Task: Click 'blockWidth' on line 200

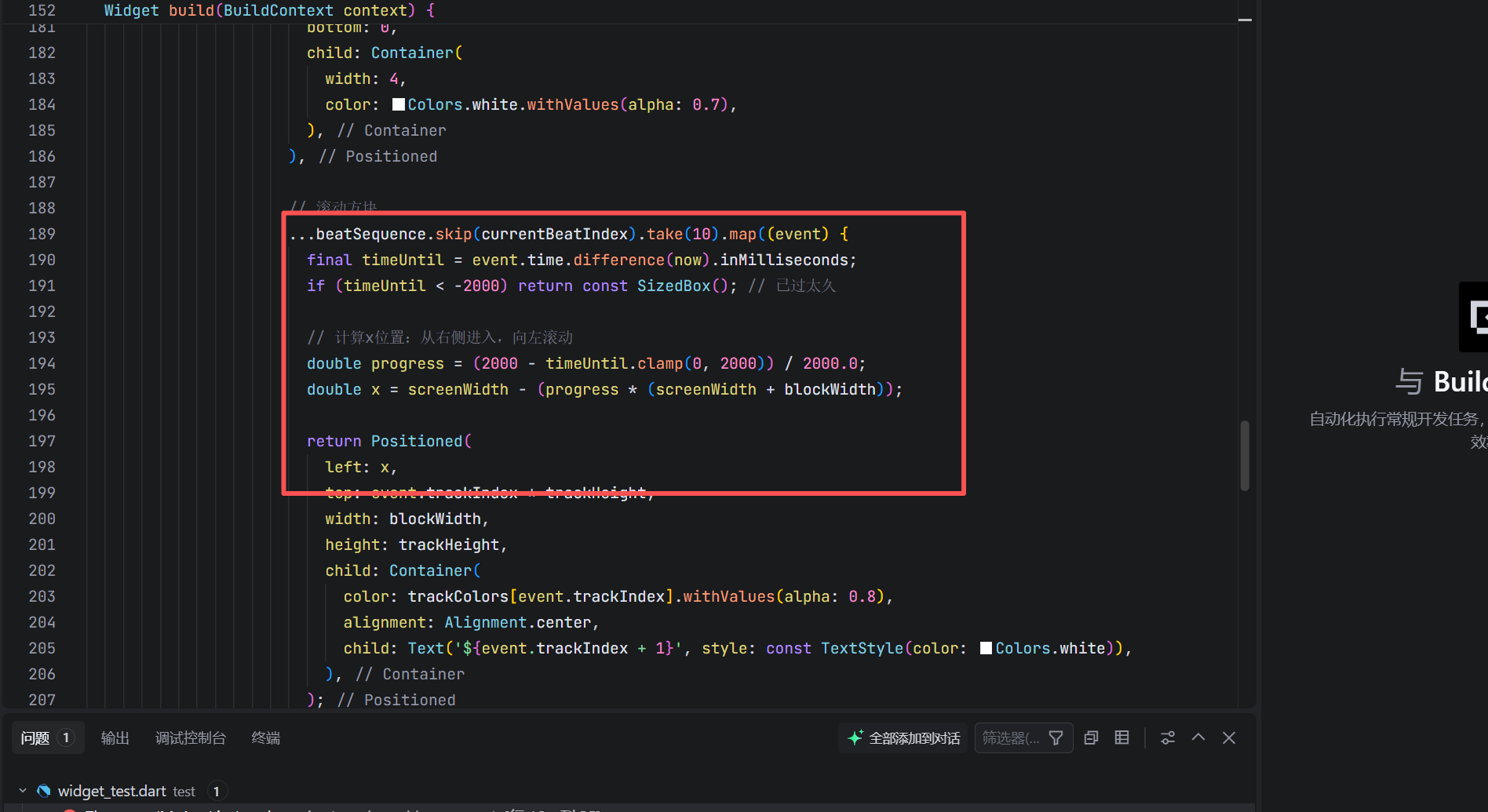Action: [435, 519]
